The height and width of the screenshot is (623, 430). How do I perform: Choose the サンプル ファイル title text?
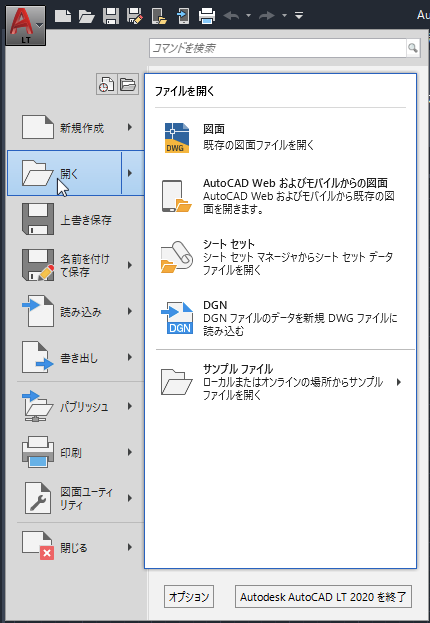238,369
